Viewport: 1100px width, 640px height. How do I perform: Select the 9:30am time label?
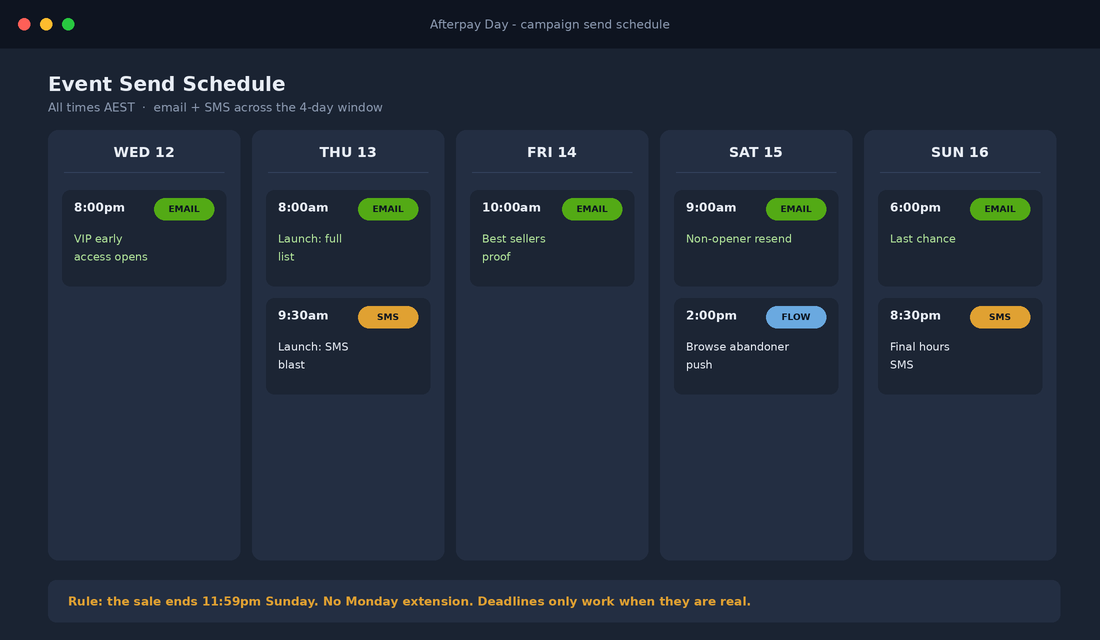[x=303, y=316]
